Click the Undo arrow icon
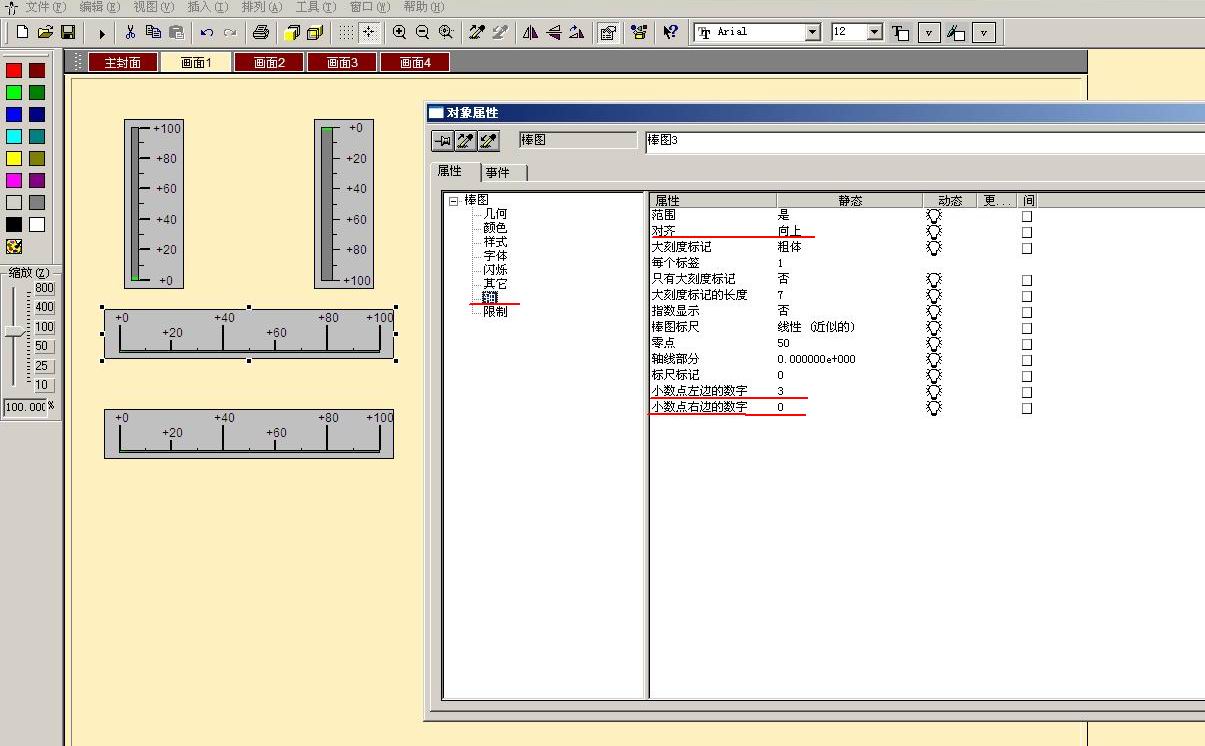This screenshot has width=1205, height=746. coord(207,33)
